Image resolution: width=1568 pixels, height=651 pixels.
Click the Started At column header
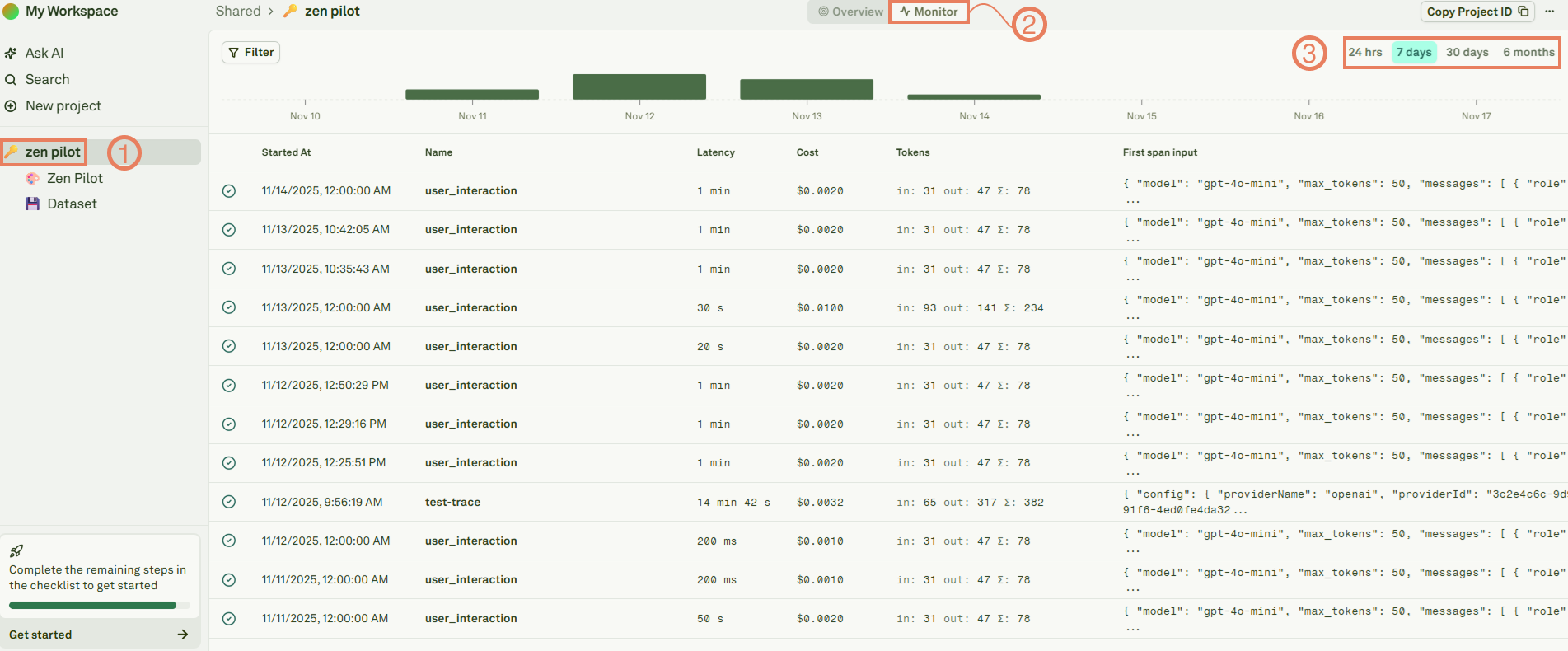pos(286,152)
